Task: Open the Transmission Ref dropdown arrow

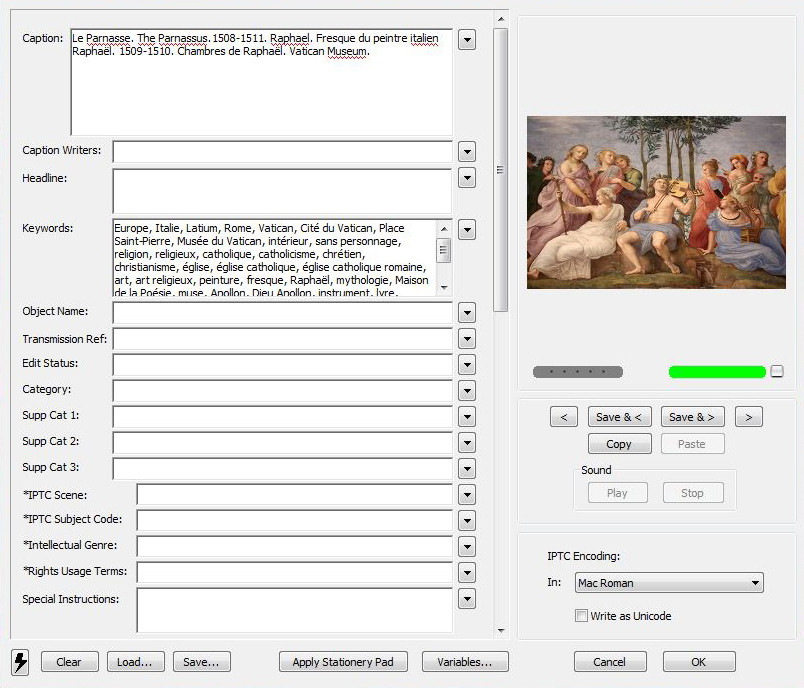Action: tap(467, 339)
